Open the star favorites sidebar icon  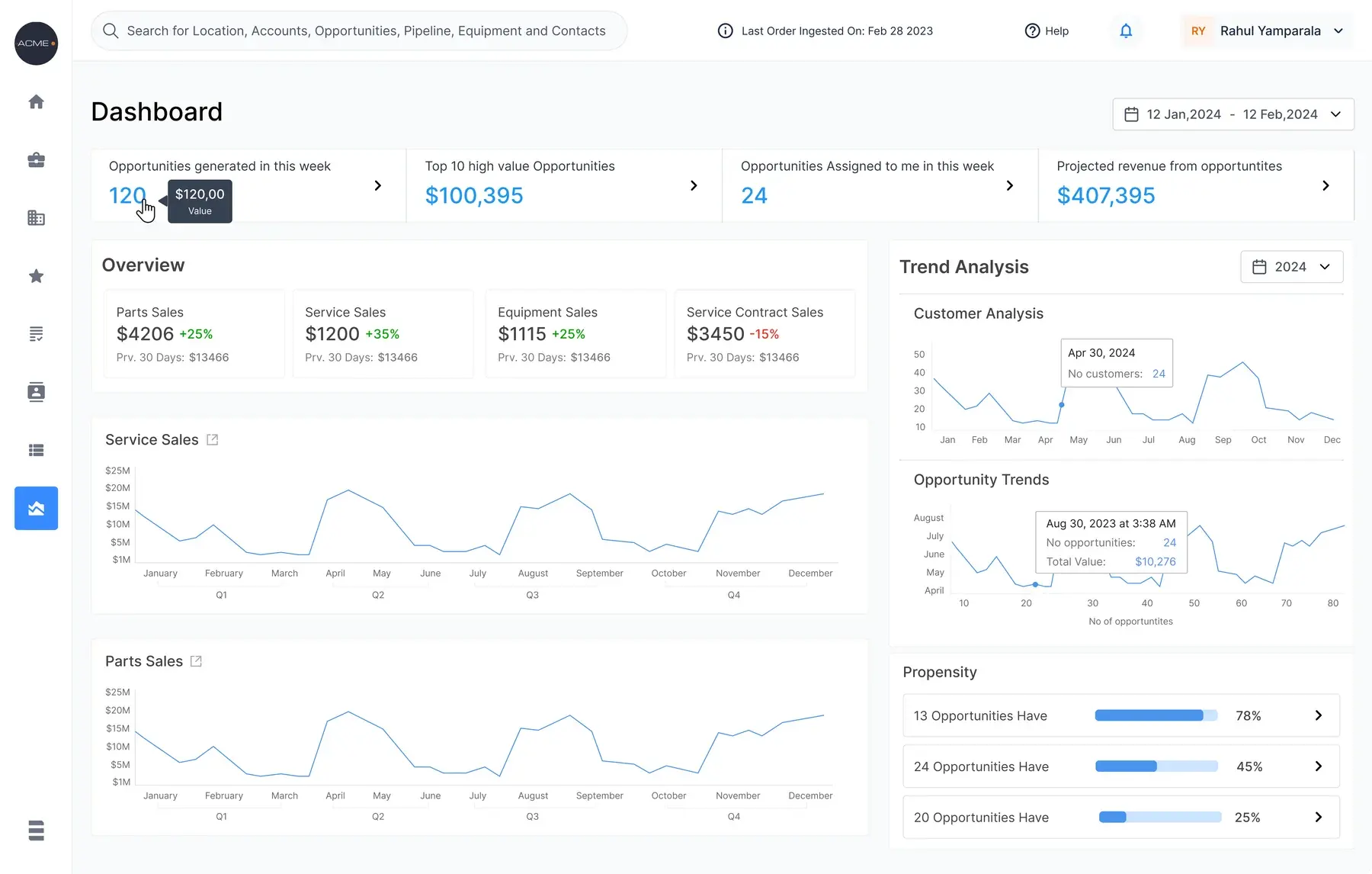pyautogui.click(x=36, y=276)
